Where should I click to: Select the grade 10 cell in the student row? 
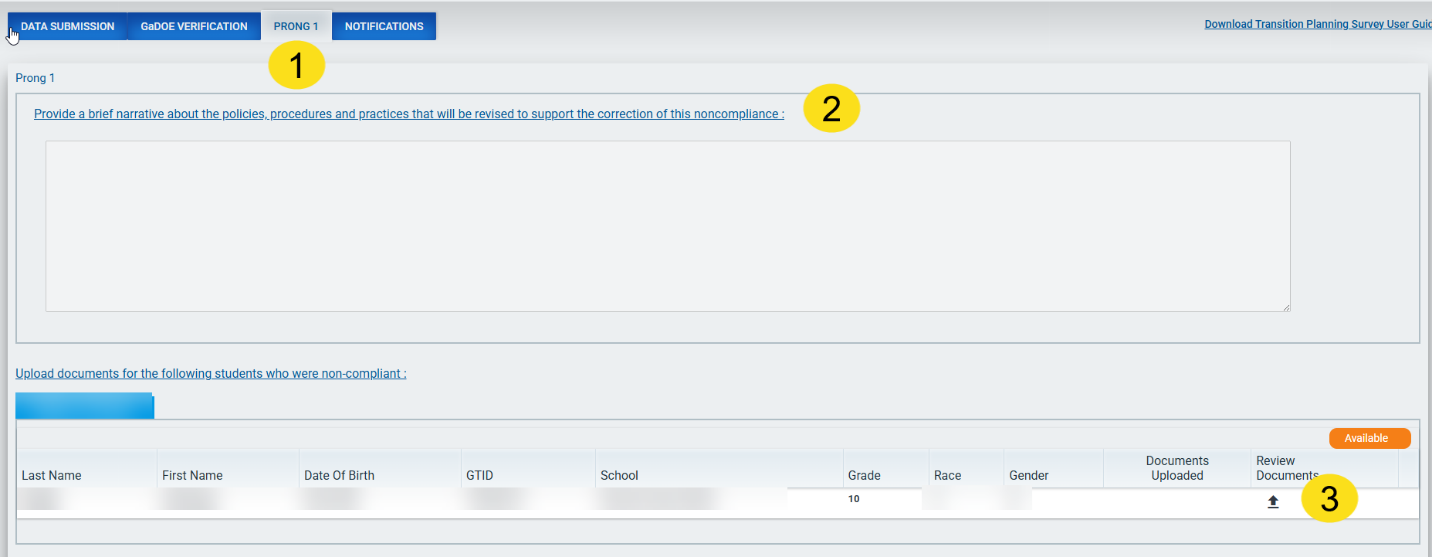pyautogui.click(x=854, y=498)
